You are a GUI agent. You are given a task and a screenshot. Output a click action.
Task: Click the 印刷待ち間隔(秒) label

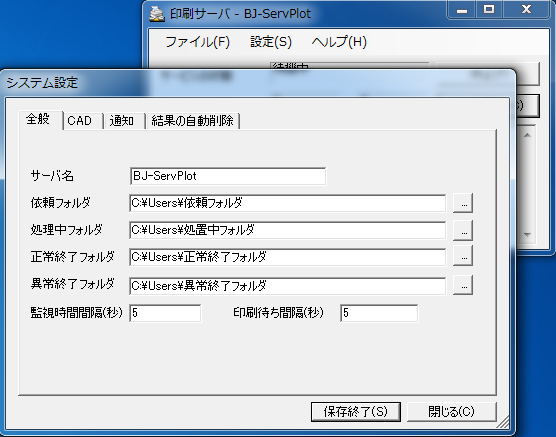pyautogui.click(x=278, y=312)
